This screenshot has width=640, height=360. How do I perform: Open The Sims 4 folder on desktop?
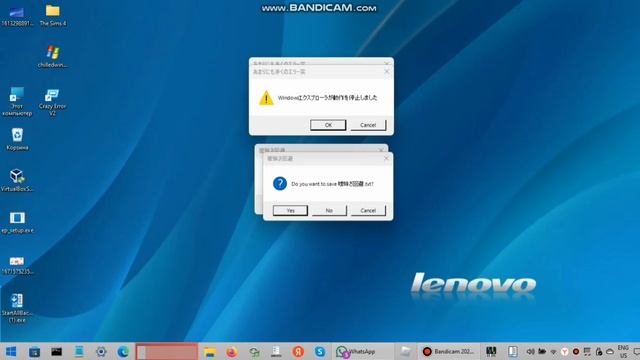53,16
